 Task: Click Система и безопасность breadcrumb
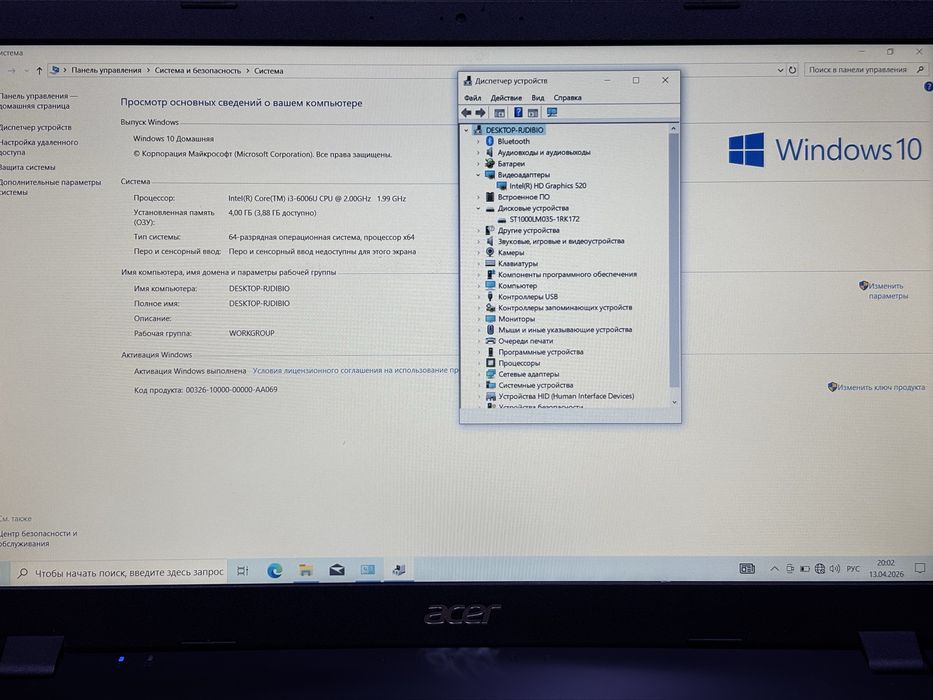[198, 70]
